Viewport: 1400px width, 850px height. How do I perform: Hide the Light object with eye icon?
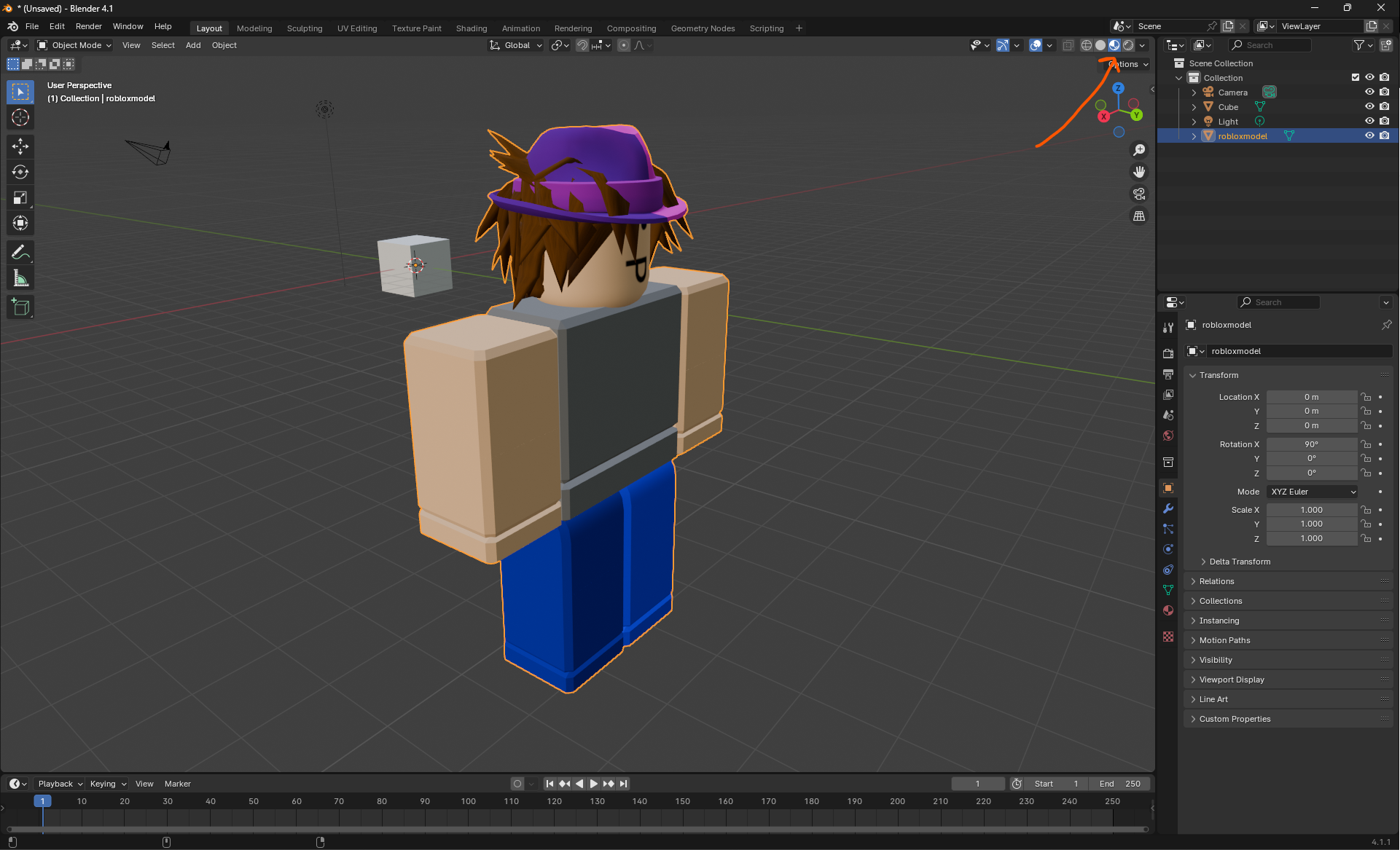pos(1369,121)
